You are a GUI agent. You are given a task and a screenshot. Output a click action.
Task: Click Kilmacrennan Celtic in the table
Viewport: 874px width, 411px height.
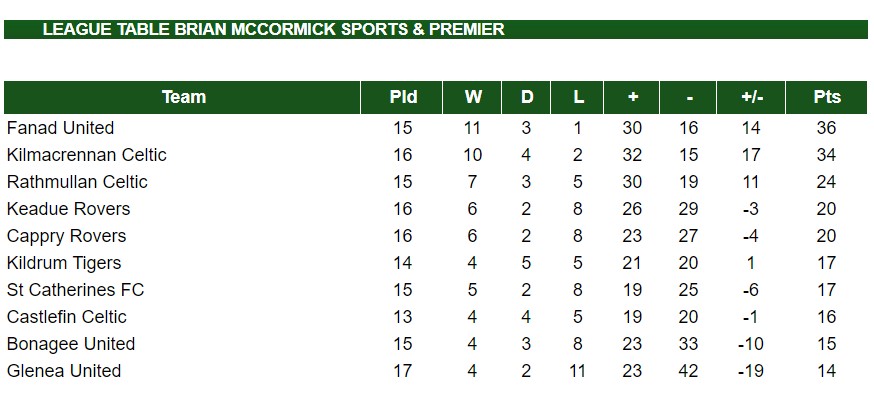tap(86, 154)
